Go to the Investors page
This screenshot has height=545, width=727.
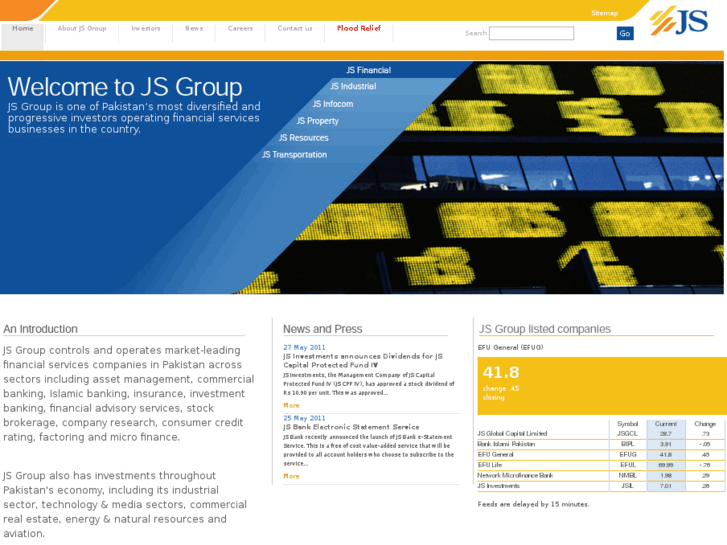click(146, 28)
